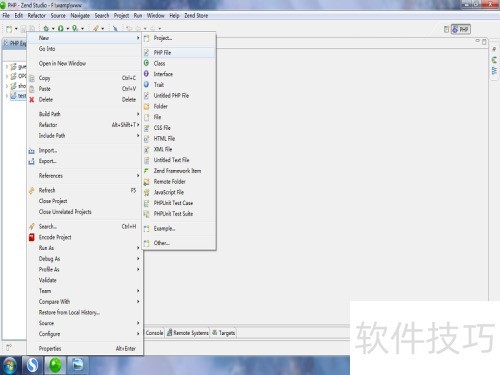Expand the New submenu arrow
Viewport: 500px width, 375px height.
coord(138,38)
